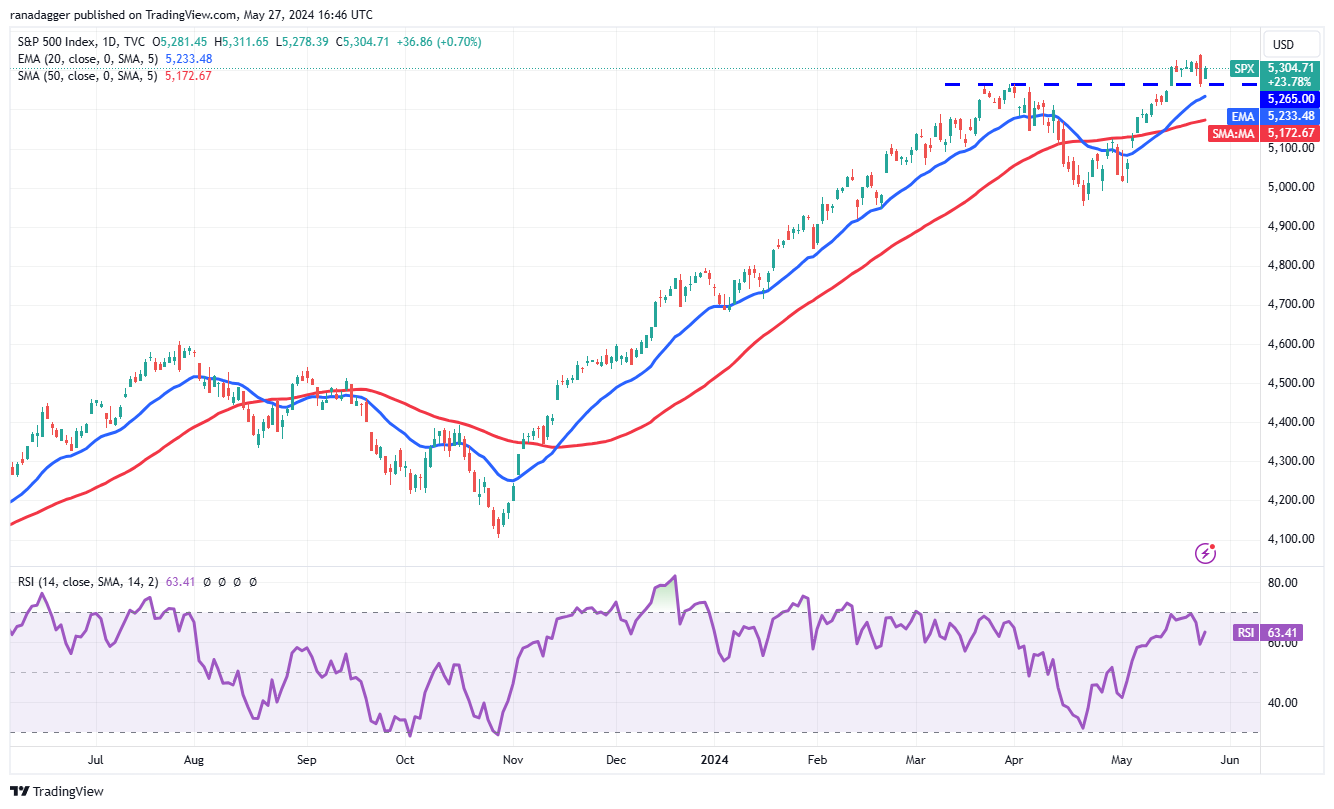Select the "EMA (20, close, 0, SMA, 5)" legend name

tap(85, 59)
